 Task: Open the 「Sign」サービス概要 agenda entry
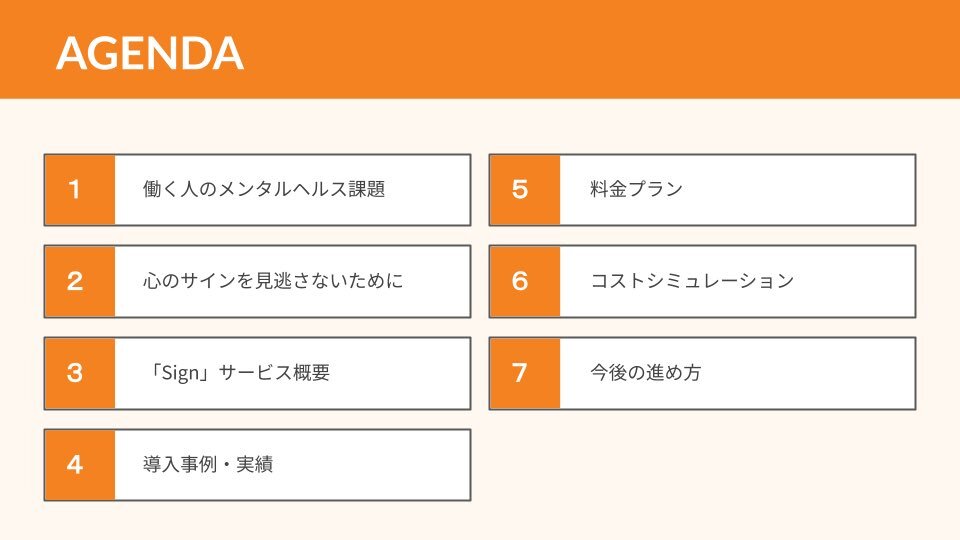[239, 373]
